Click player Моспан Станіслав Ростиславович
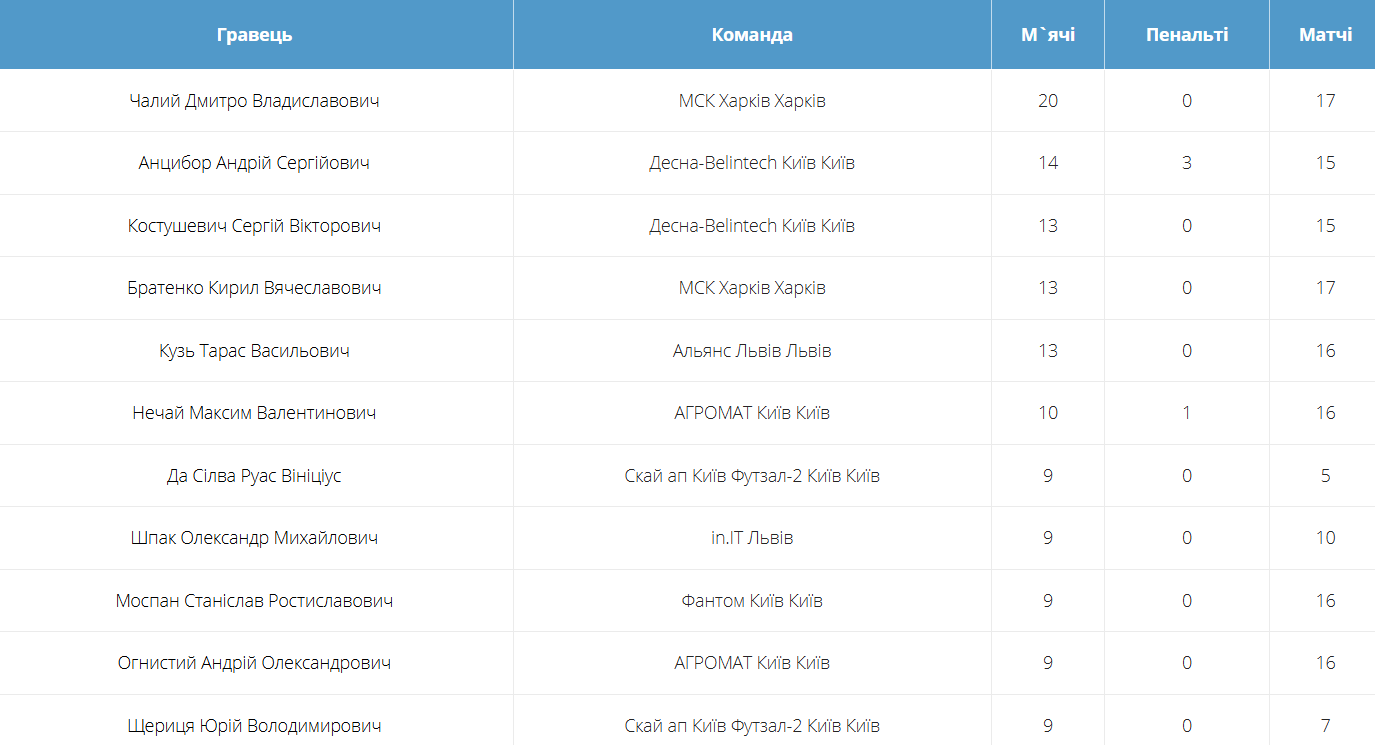 click(x=255, y=601)
